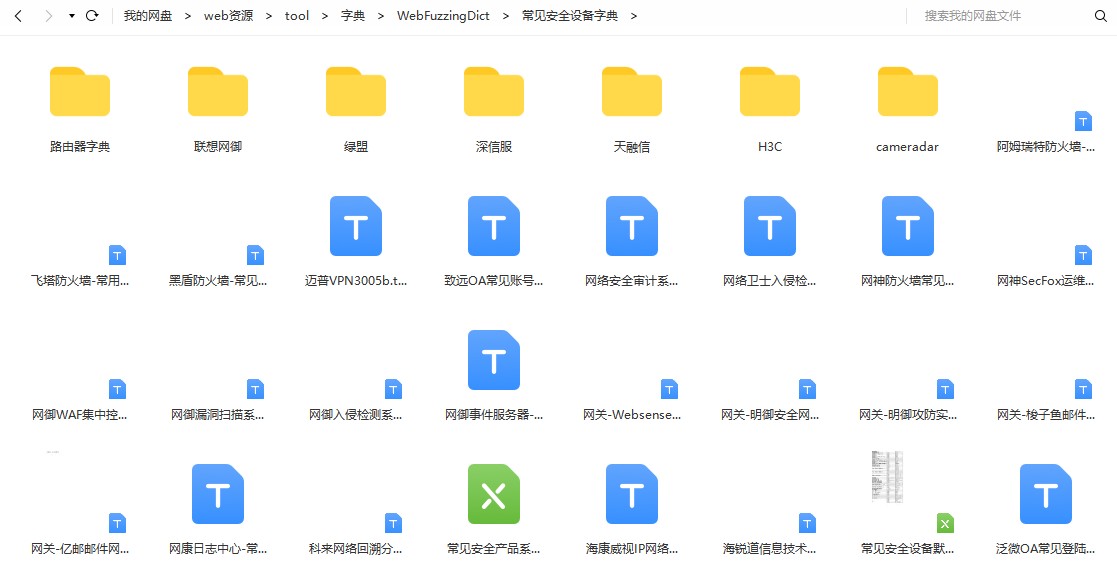1117x585 pixels.
Task: Click the 常见安全设备默... file name
Action: (908, 549)
